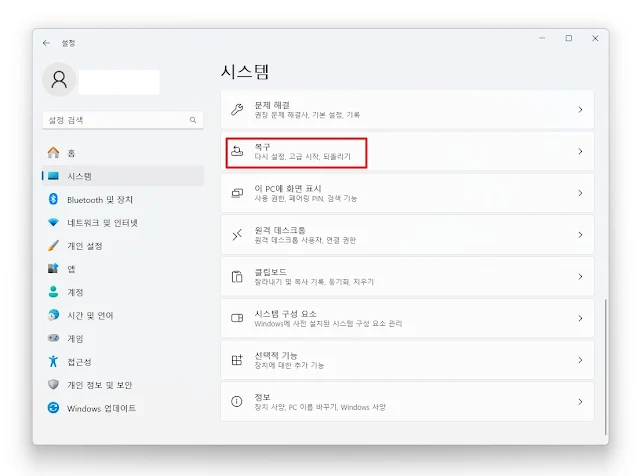Click the vertical scrollbar thumb
The width and height of the screenshot is (640, 476).
click(x=606, y=367)
